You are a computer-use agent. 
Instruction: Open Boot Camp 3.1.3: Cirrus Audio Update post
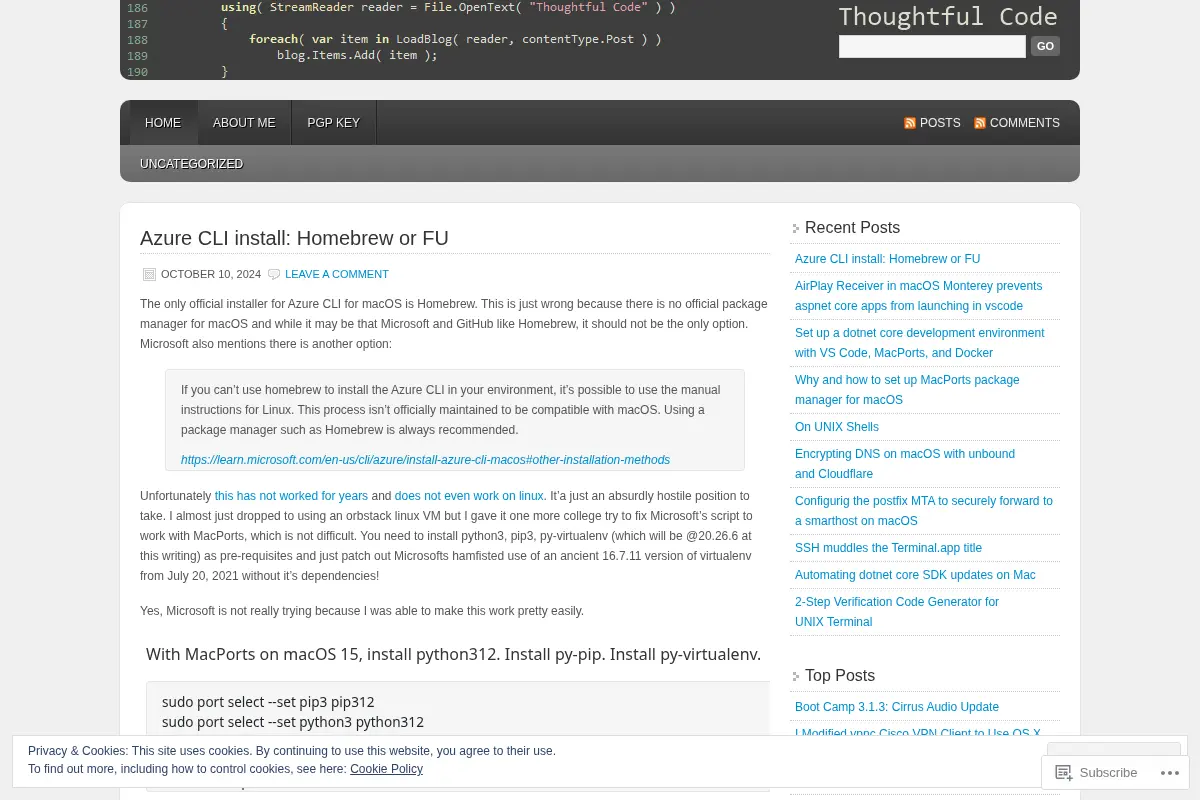coord(897,707)
